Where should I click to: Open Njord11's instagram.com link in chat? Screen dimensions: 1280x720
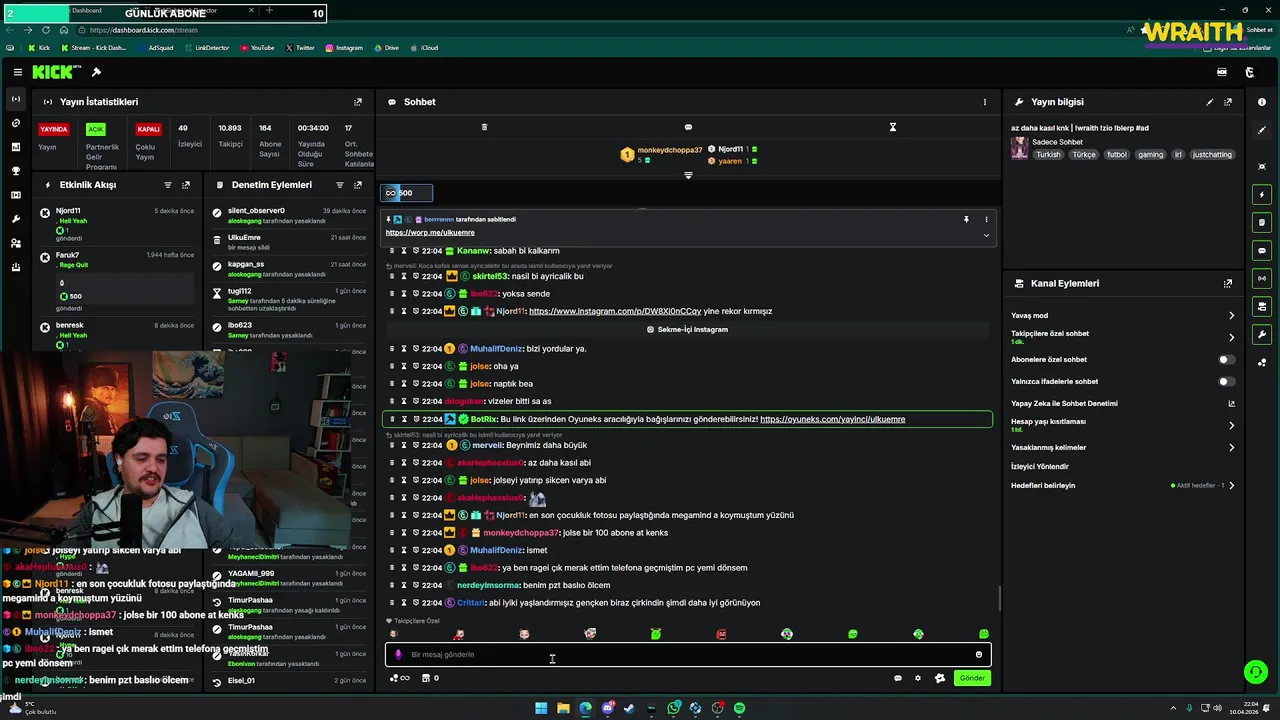coord(615,311)
